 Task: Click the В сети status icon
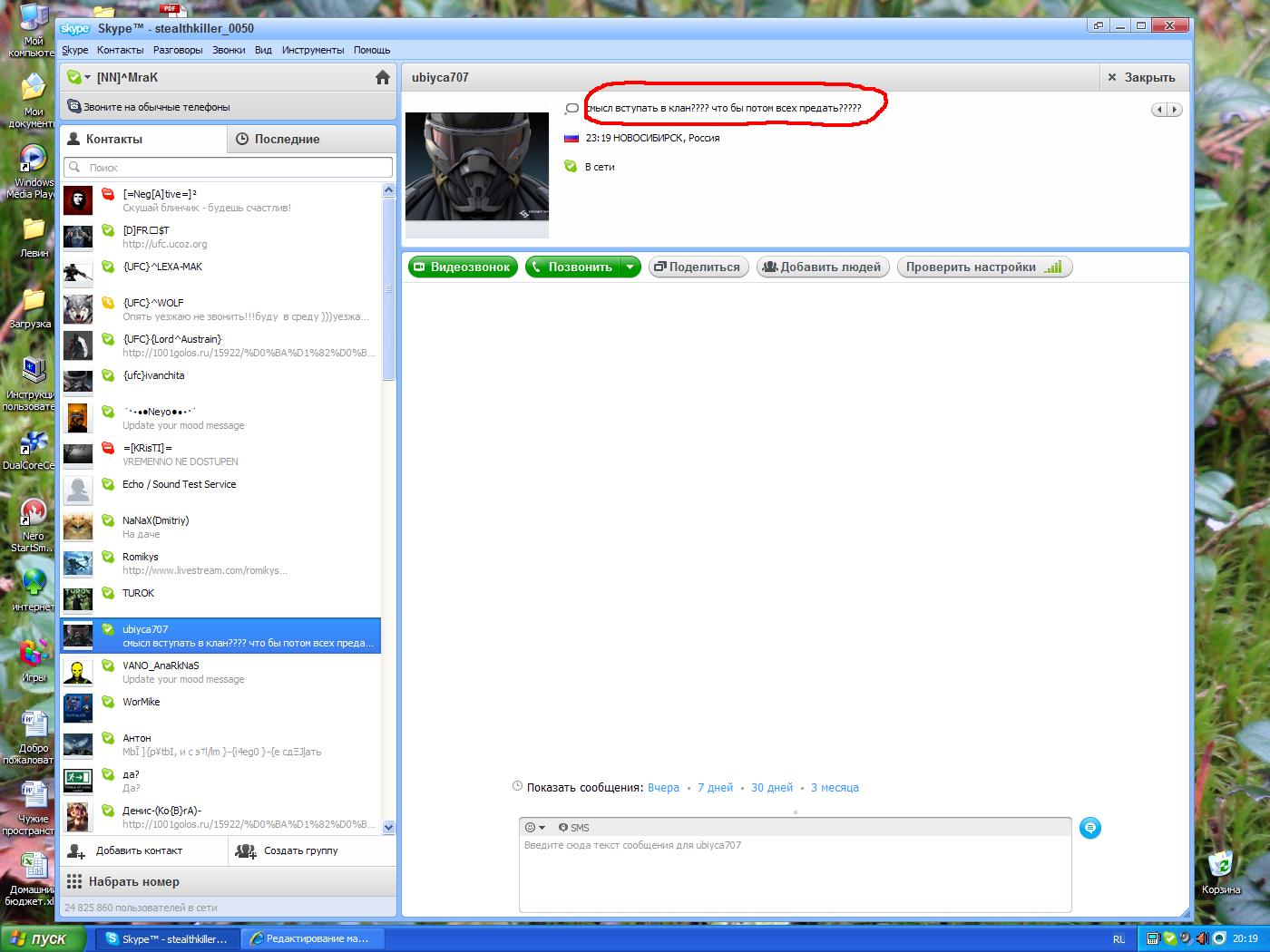click(571, 167)
